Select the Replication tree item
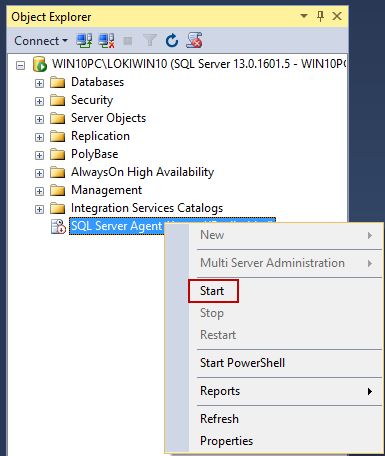Image resolution: width=385 pixels, height=456 pixels. pos(100,136)
